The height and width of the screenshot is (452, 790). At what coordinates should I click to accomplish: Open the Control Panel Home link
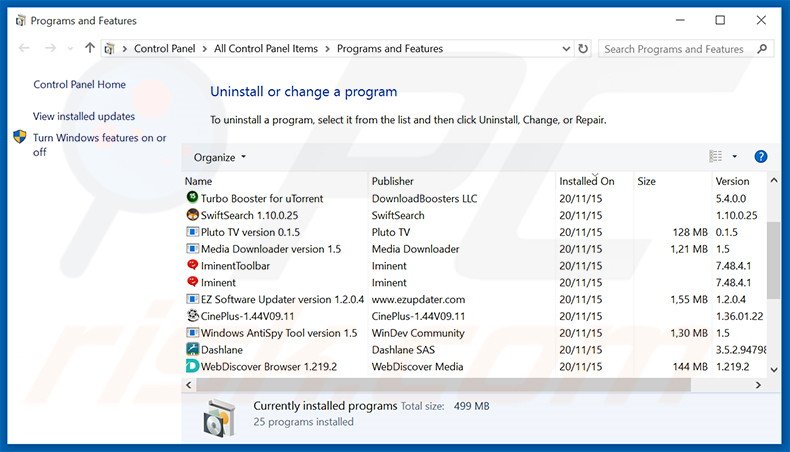[80, 85]
